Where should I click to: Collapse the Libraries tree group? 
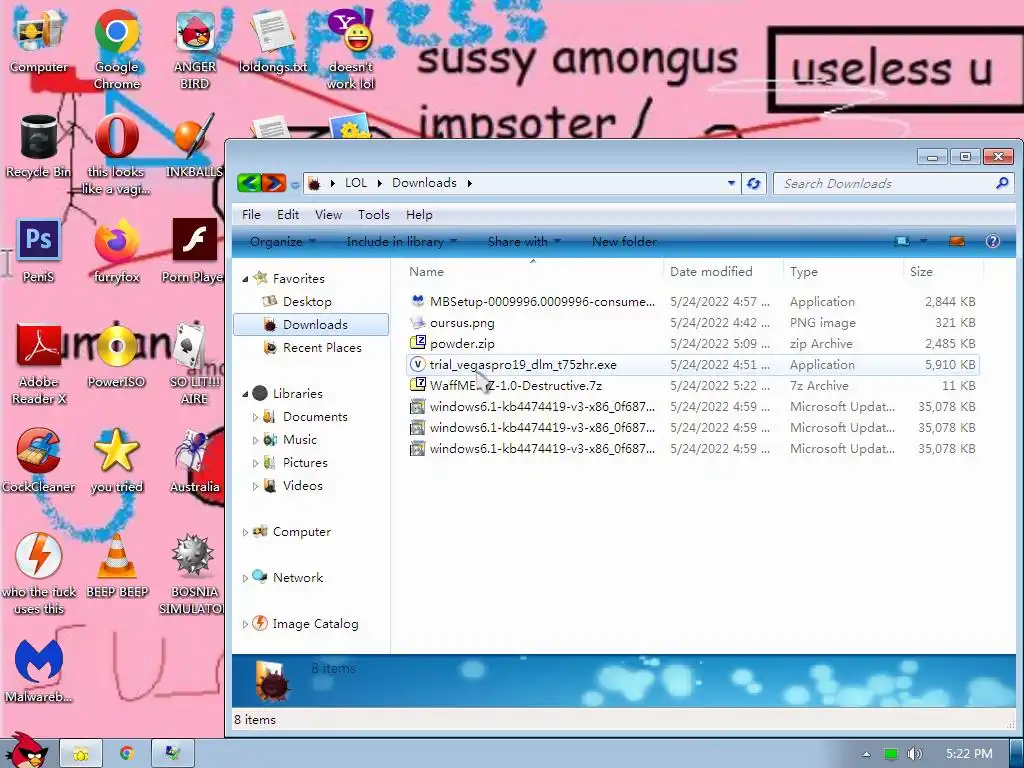point(245,394)
